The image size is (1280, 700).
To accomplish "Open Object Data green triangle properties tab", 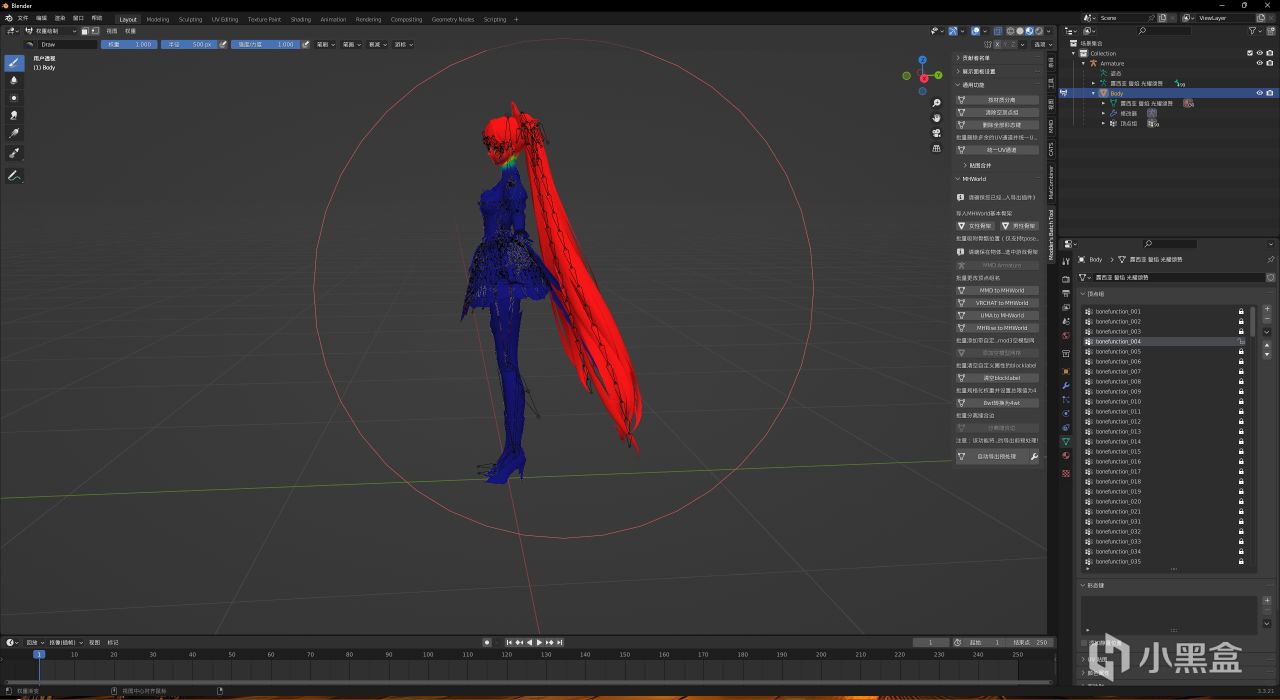I will 1066,441.
